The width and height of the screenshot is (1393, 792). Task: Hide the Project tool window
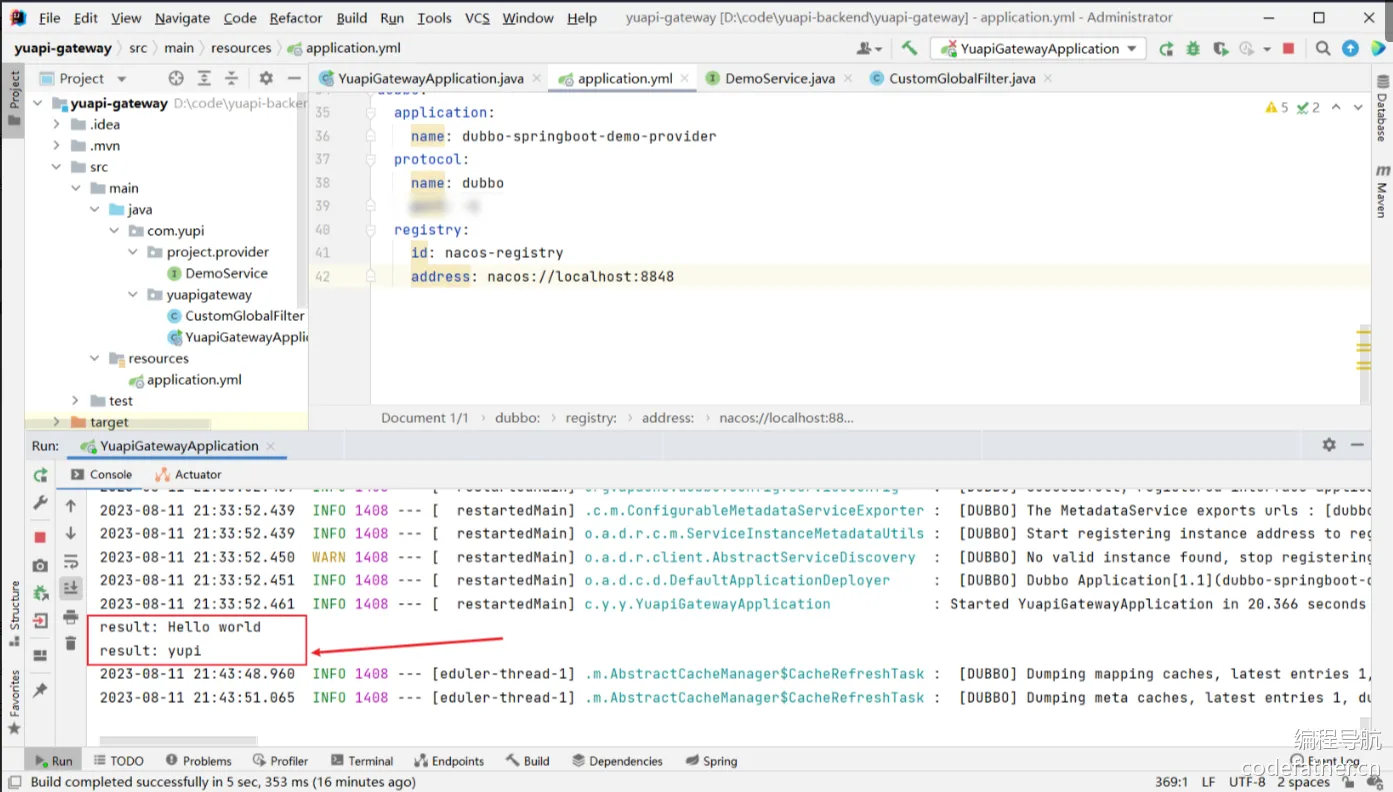coord(294,78)
